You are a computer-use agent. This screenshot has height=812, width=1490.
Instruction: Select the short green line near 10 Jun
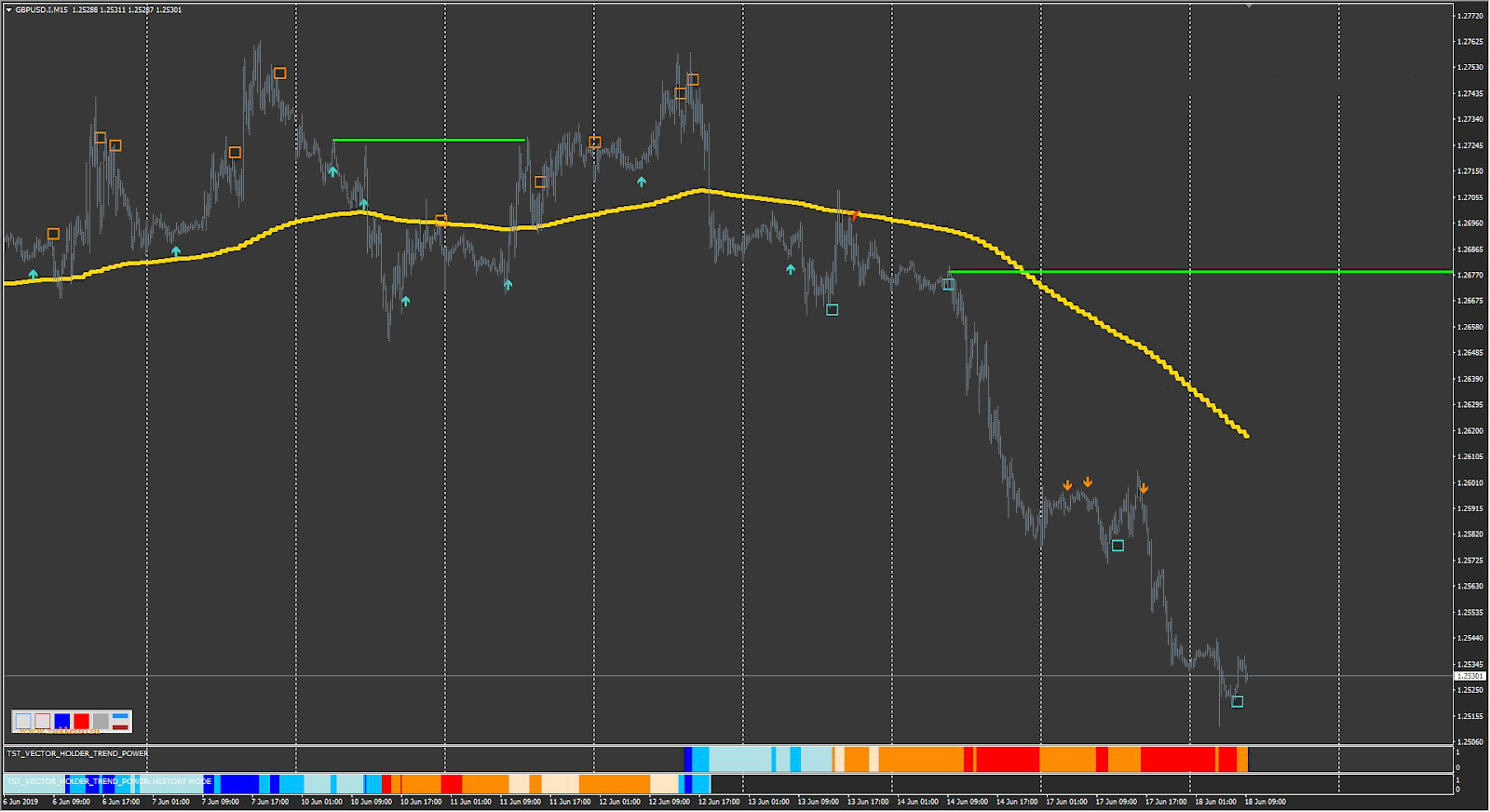click(x=428, y=140)
